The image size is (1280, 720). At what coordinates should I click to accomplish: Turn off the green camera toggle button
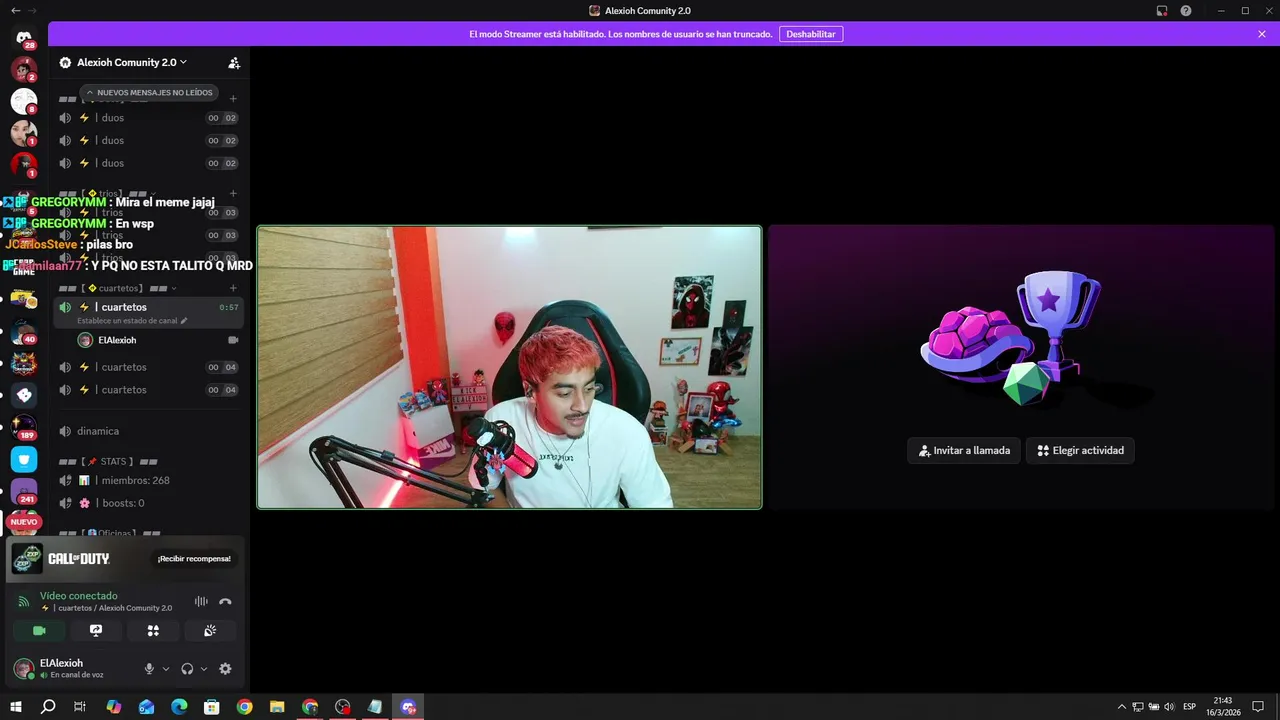point(39,630)
